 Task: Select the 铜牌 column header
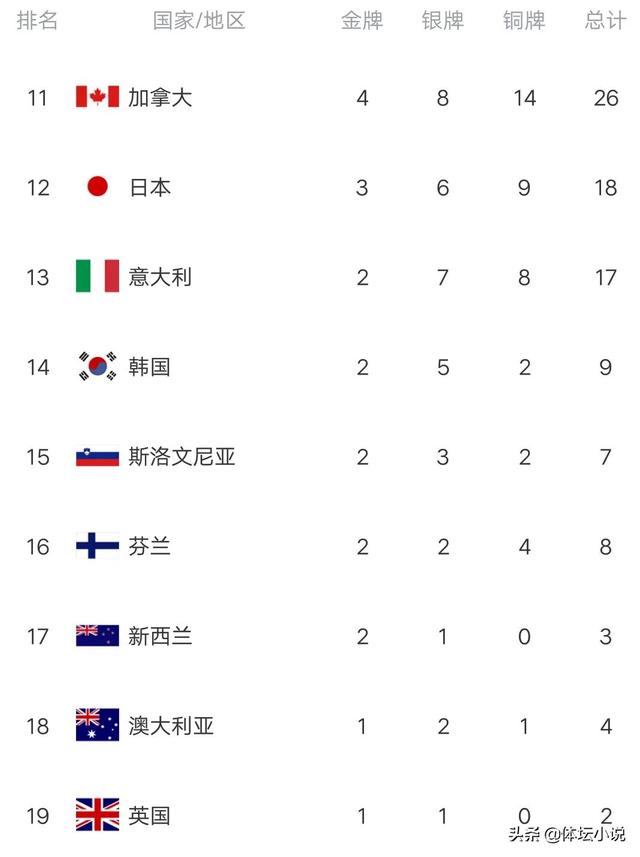pyautogui.click(x=524, y=20)
